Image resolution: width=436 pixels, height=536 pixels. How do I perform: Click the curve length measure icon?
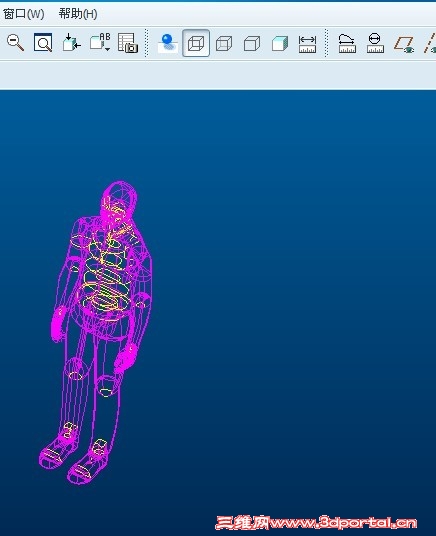(347, 43)
